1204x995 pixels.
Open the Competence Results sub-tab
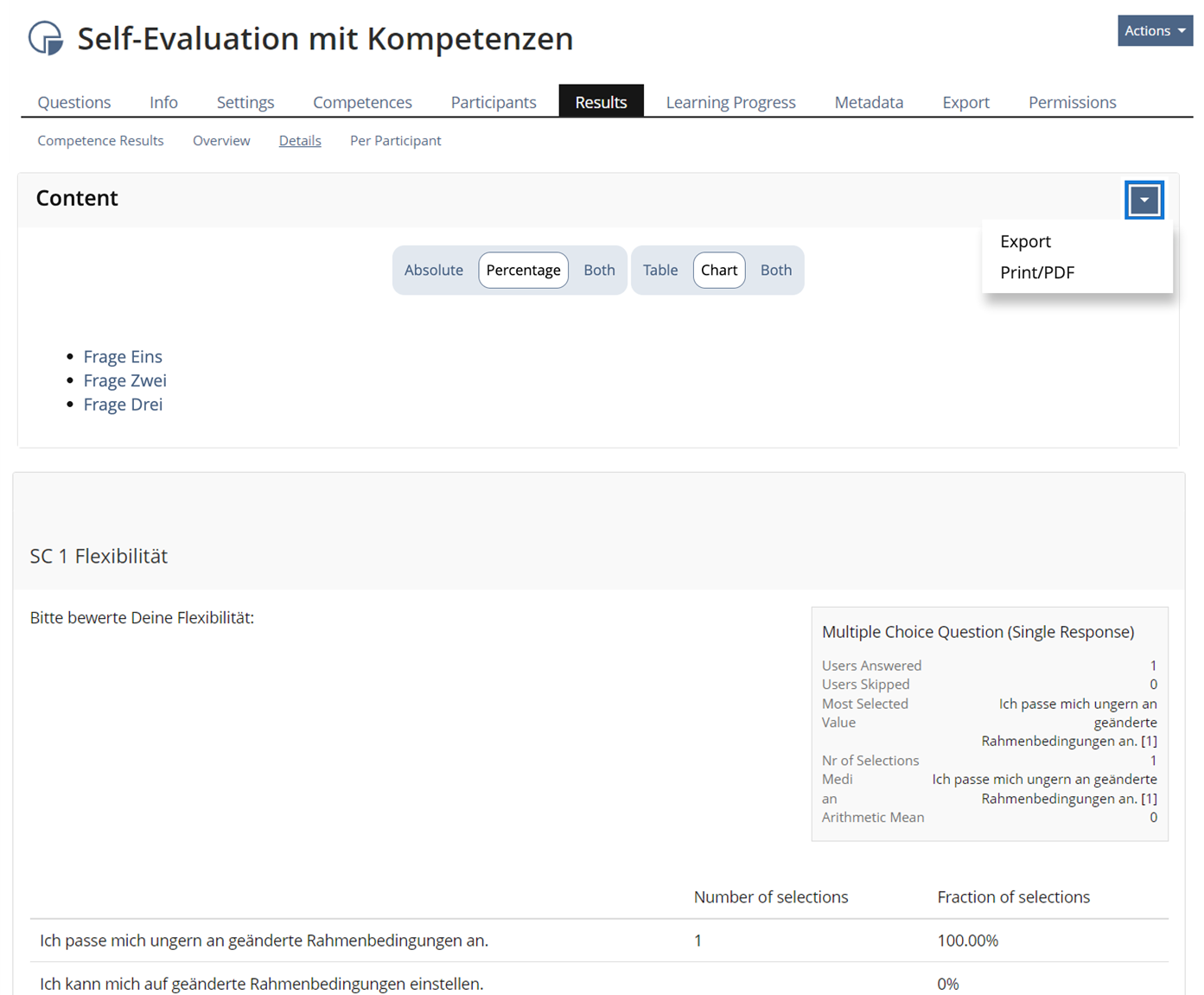pos(100,141)
